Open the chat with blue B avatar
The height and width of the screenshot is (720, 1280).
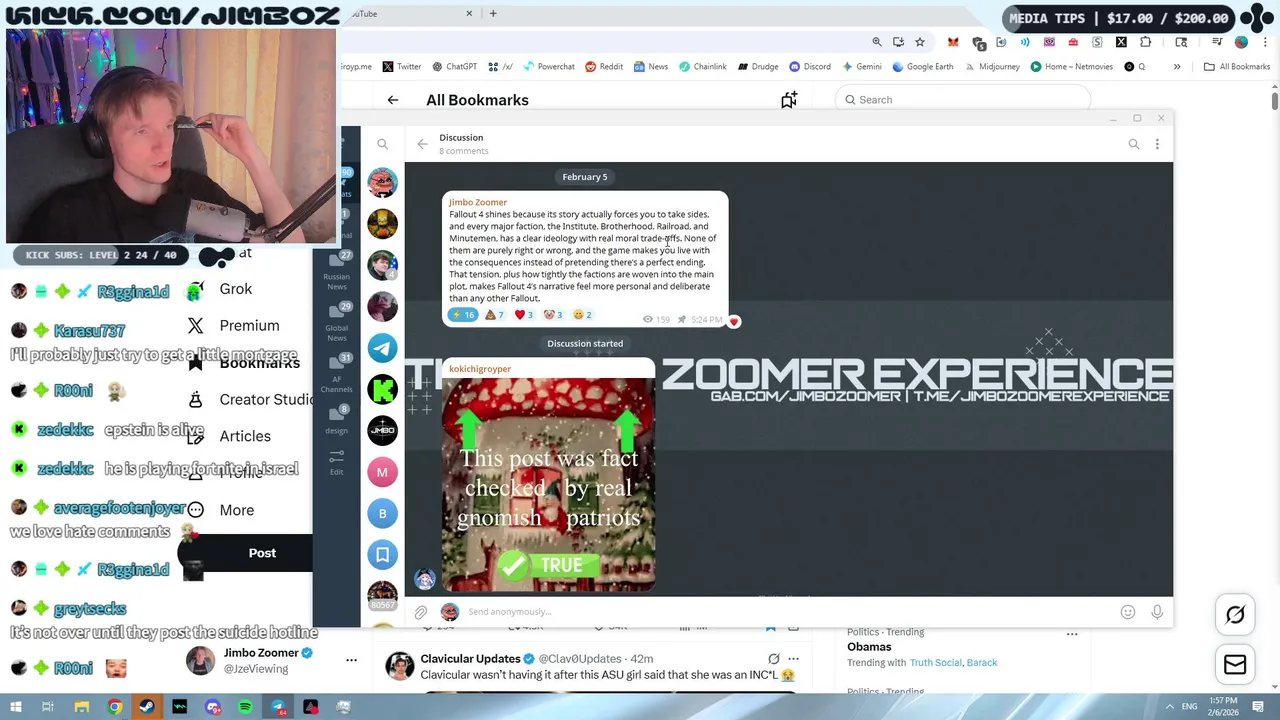382,513
